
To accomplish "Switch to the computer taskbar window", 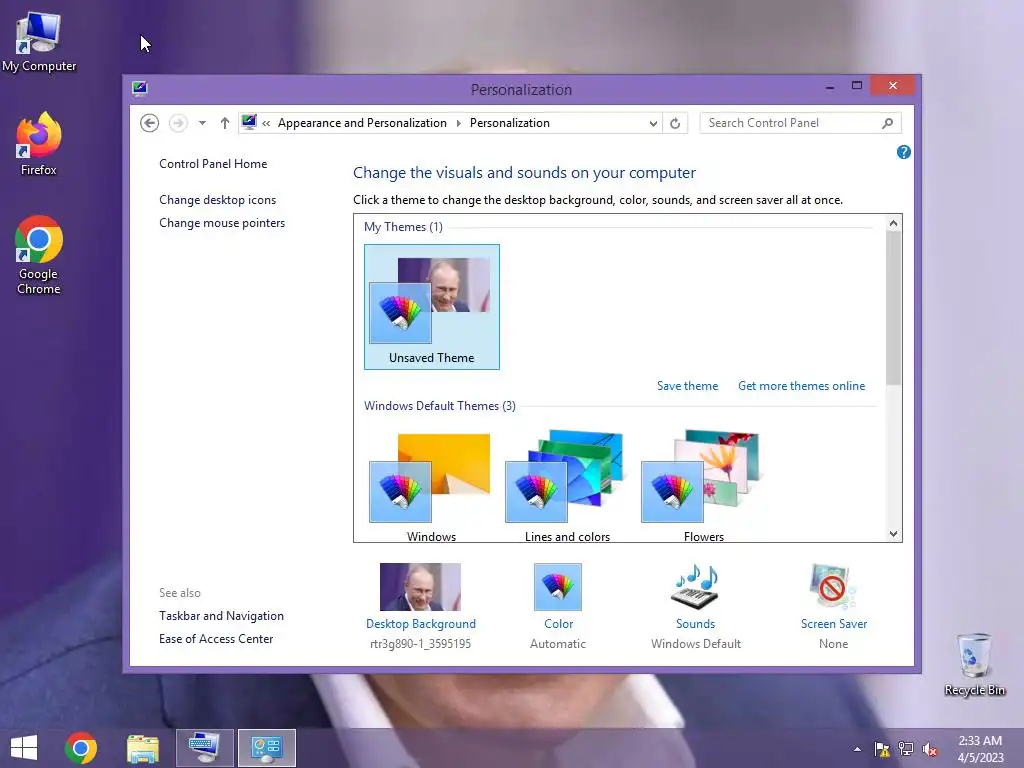I will [204, 748].
